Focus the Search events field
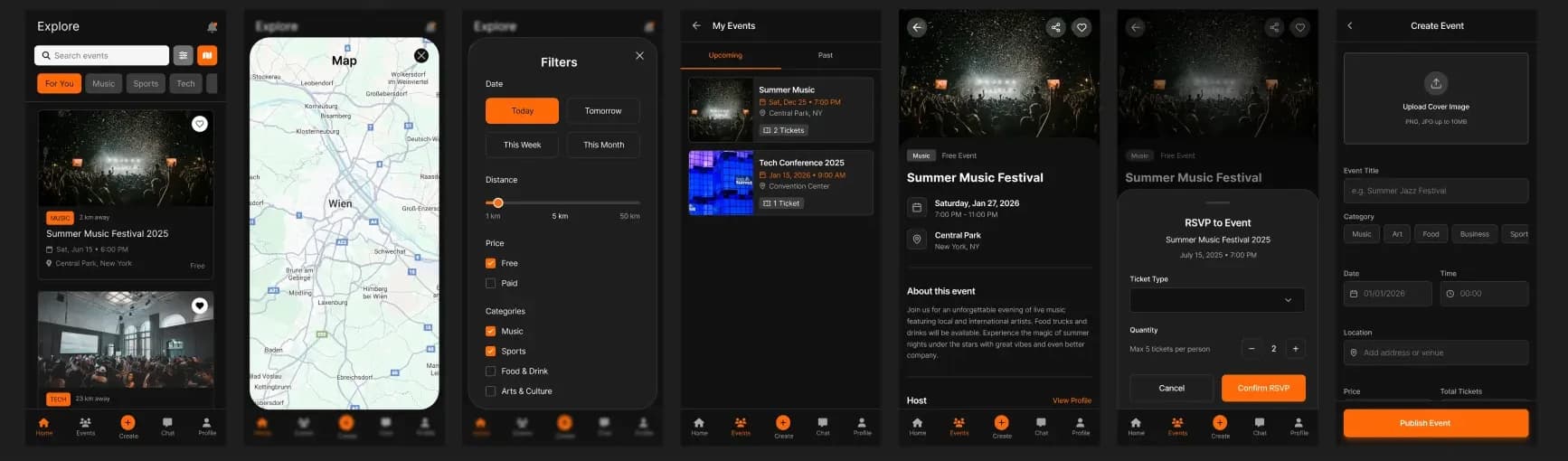Image resolution: width=1568 pixels, height=461 pixels. 101,55
